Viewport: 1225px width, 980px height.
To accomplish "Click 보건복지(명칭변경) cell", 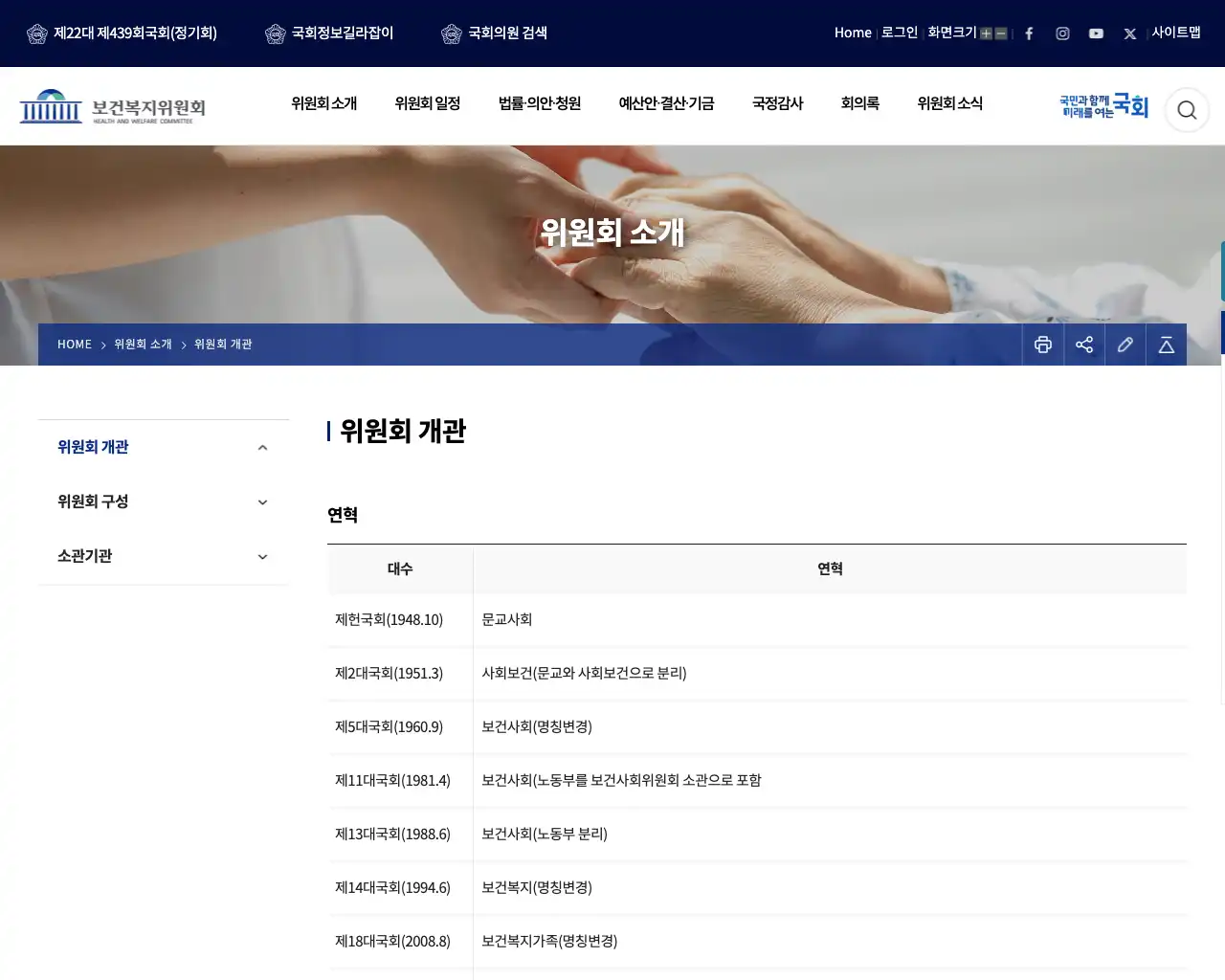I will [x=830, y=888].
